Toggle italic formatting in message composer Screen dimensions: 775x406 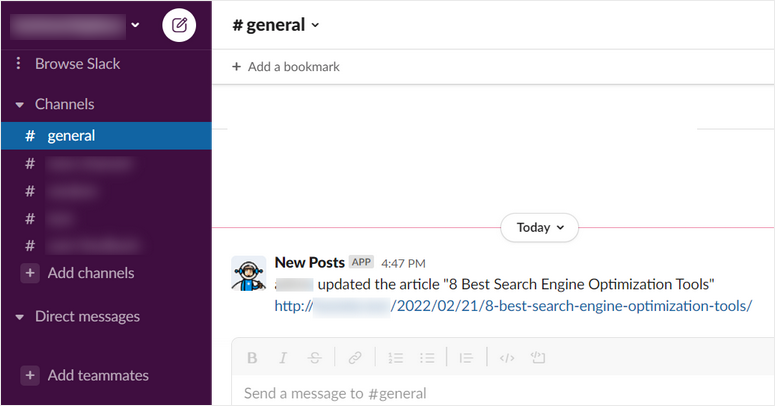click(283, 357)
